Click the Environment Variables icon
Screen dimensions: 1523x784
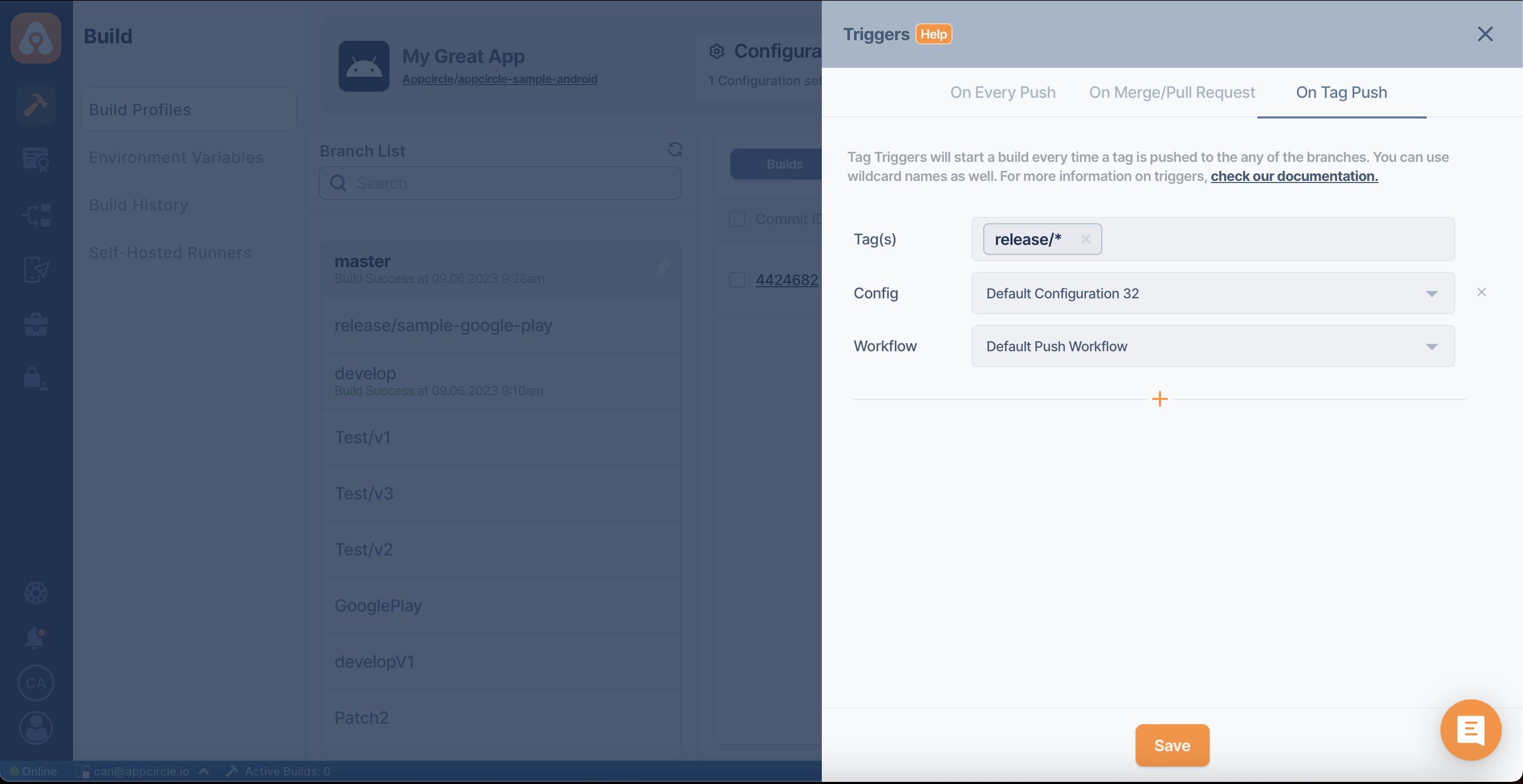[175, 157]
